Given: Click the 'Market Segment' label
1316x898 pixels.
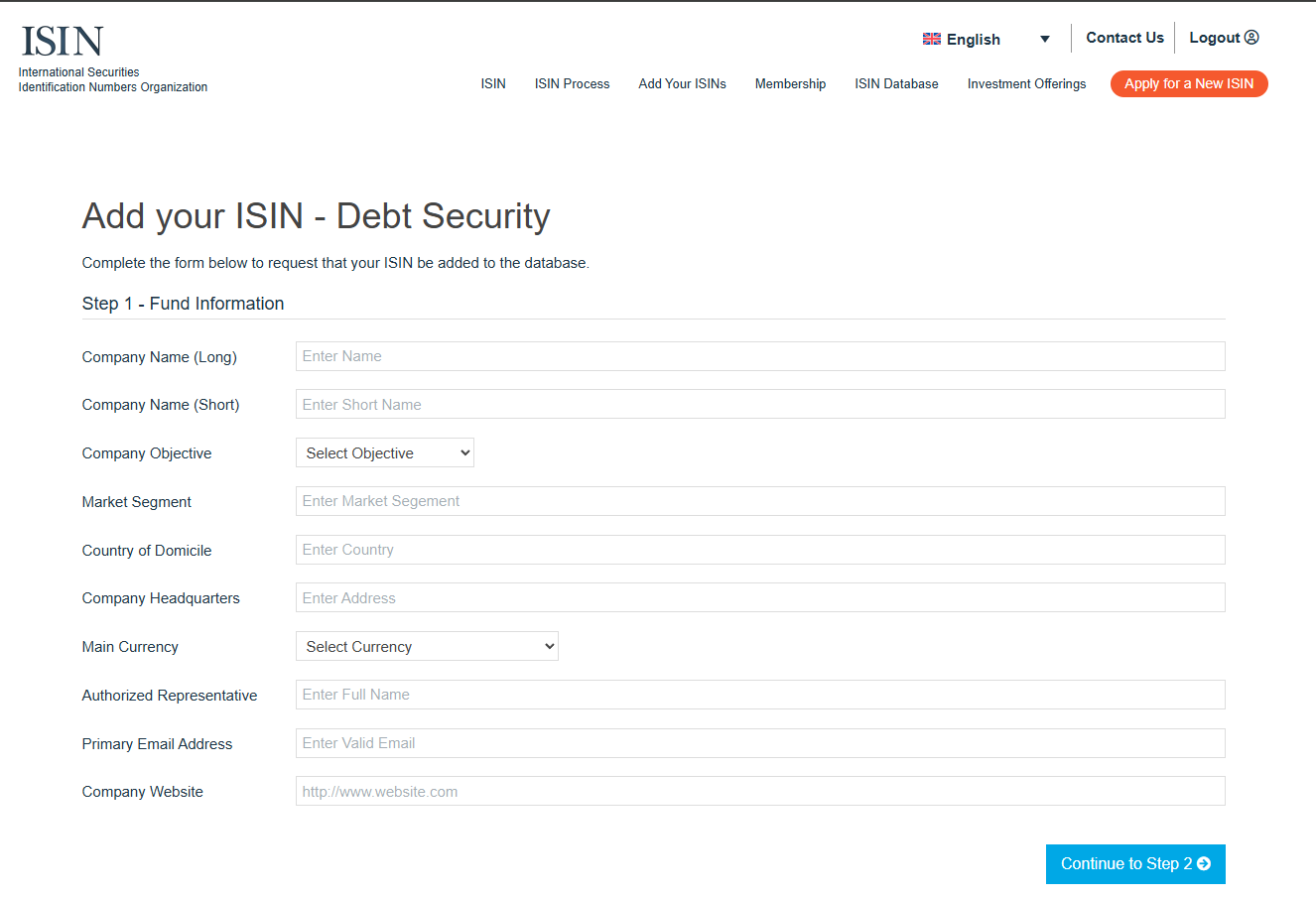Looking at the screenshot, I should click(x=137, y=502).
